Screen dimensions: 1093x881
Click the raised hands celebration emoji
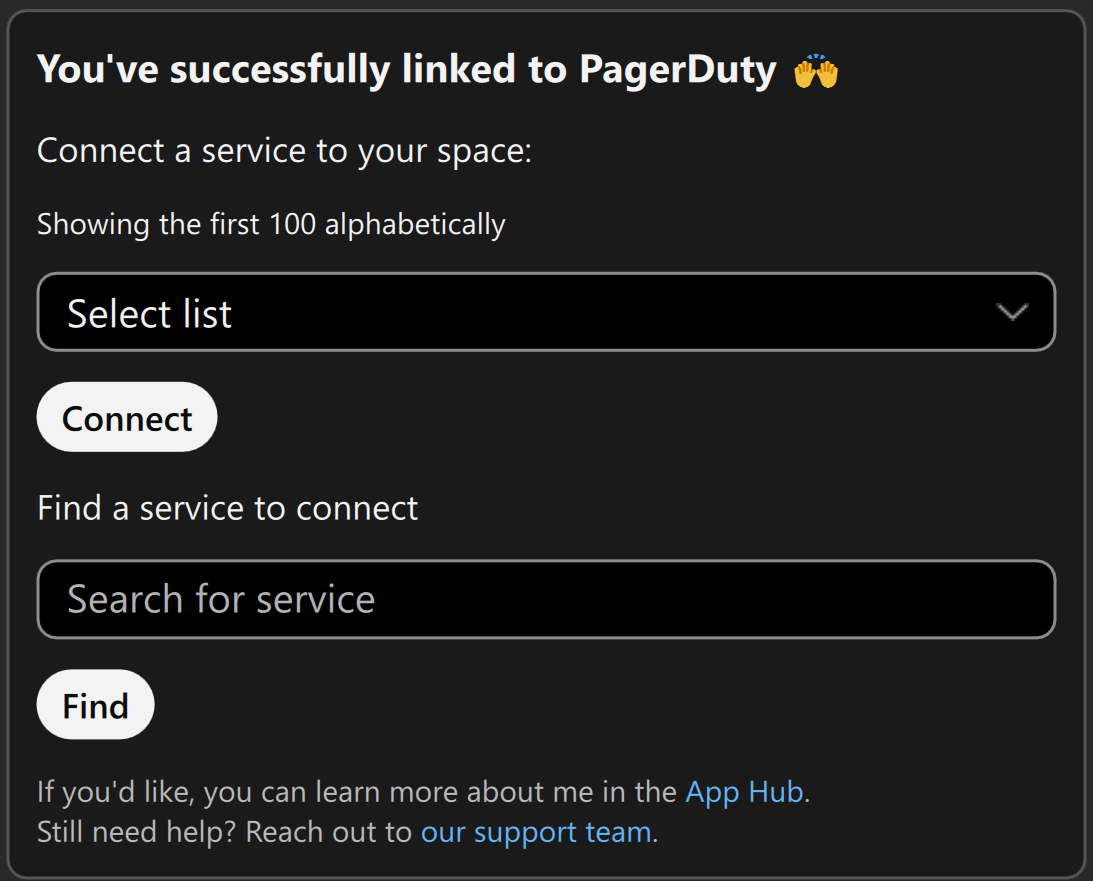(x=816, y=71)
